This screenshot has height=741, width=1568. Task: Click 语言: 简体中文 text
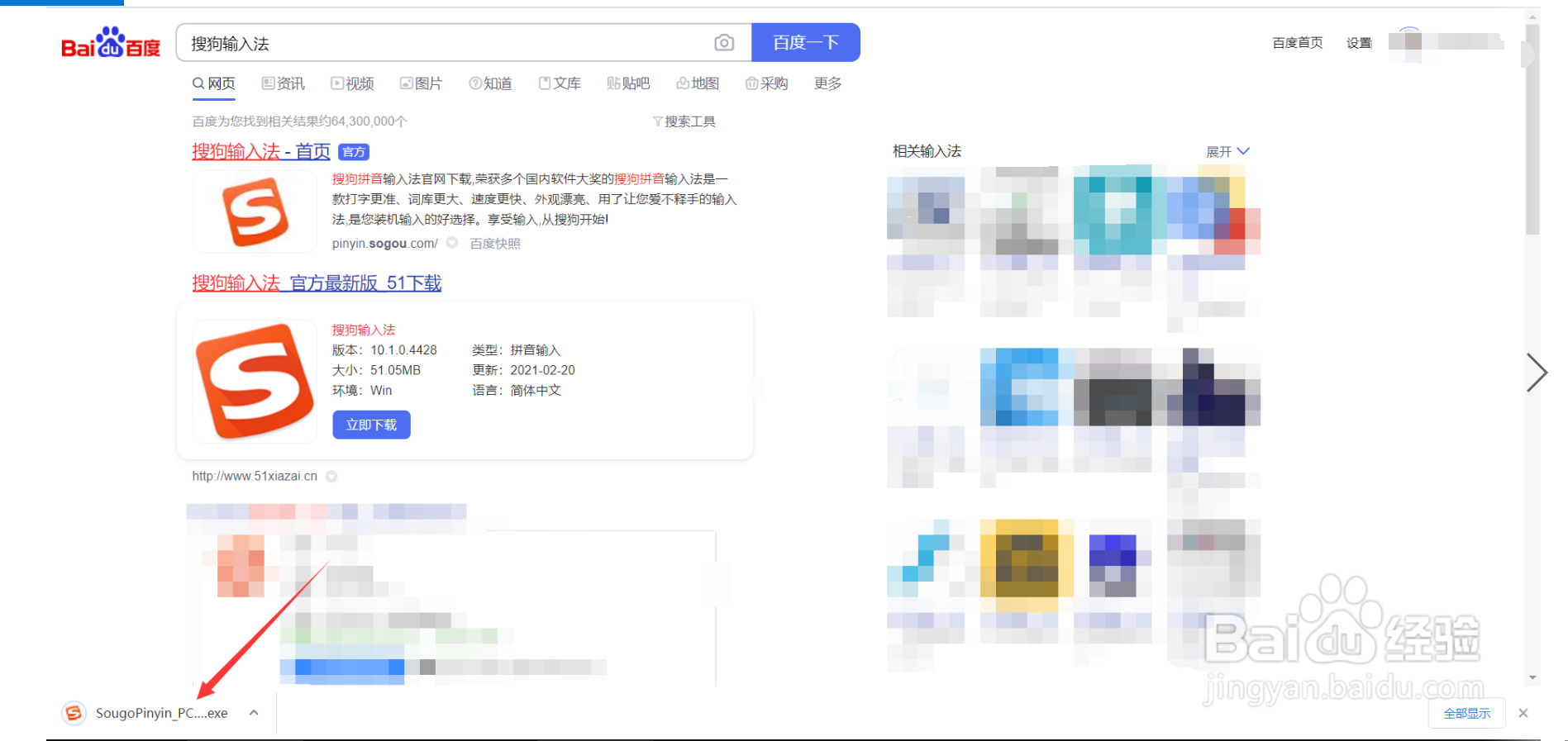[516, 390]
